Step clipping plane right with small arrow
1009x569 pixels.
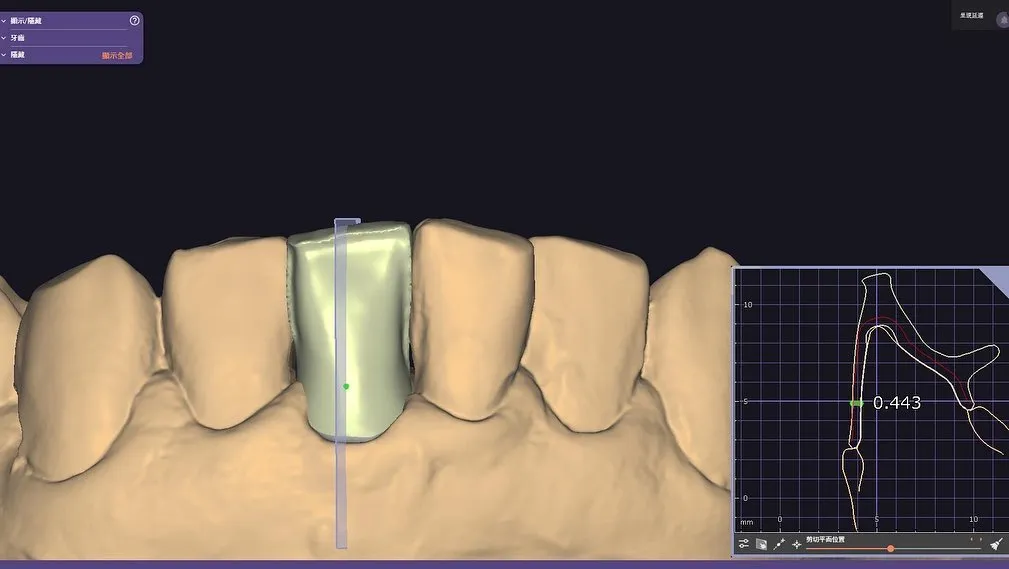(980, 539)
